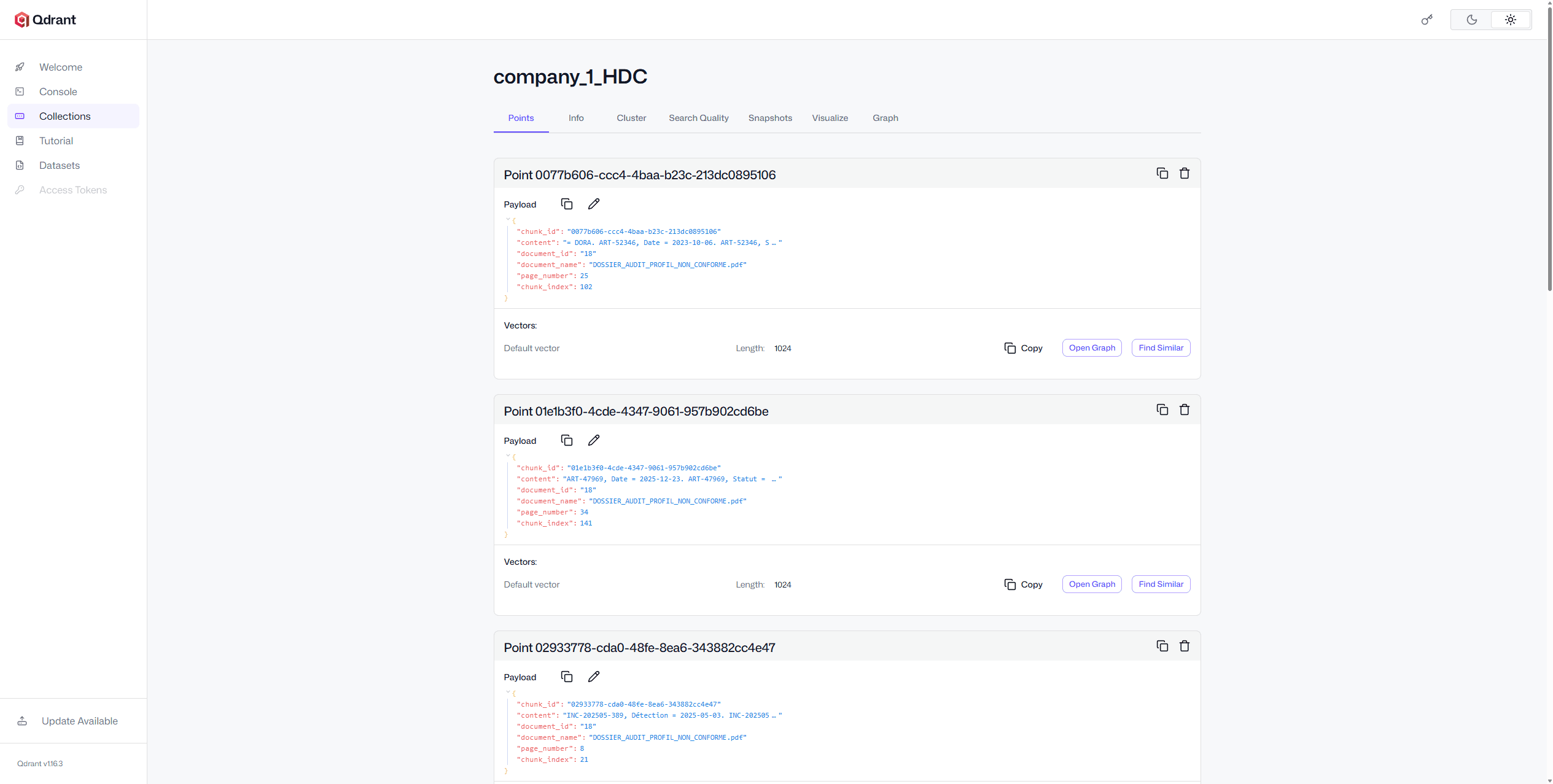The width and height of the screenshot is (1553, 784).
Task: Select the Datasets sidebar icon
Action: [x=20, y=165]
